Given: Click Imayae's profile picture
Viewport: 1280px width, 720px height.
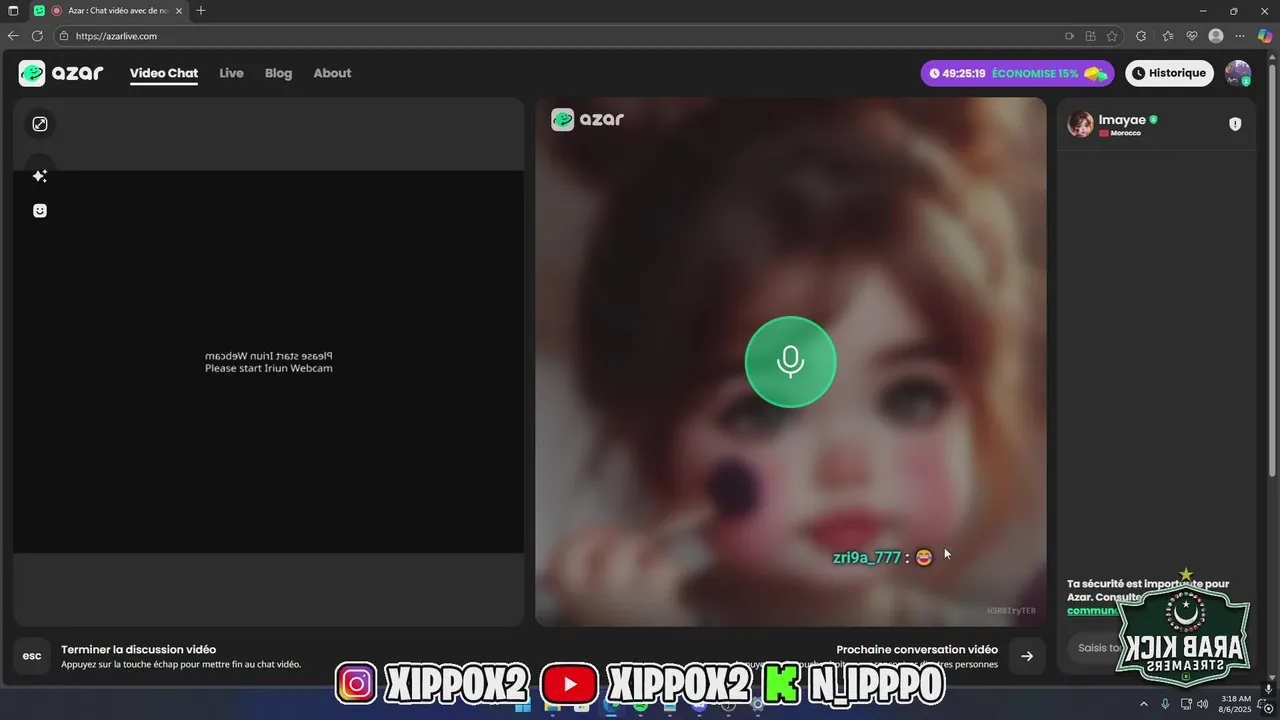Looking at the screenshot, I should pos(1080,124).
